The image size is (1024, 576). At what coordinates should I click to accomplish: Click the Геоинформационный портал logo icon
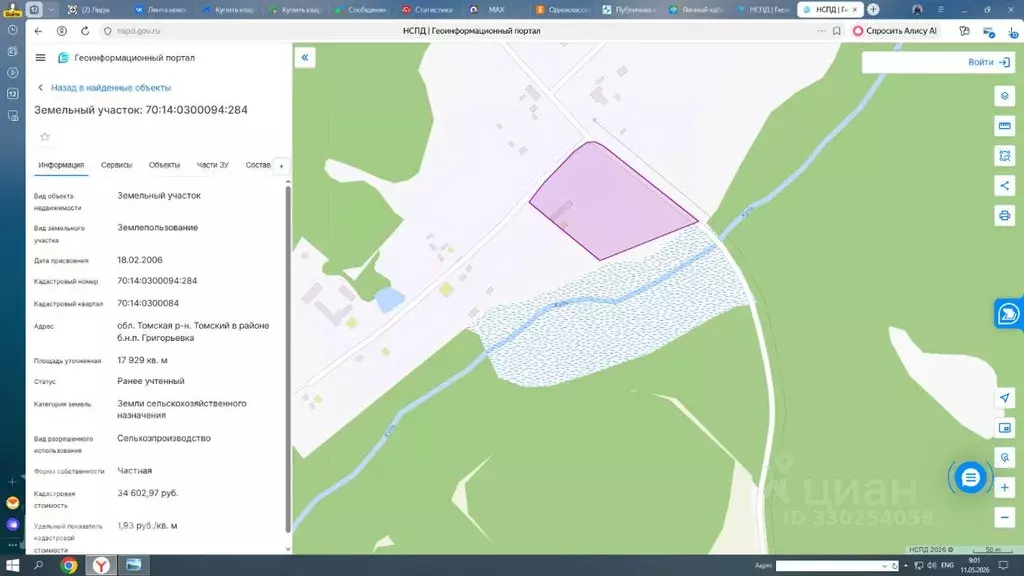[x=63, y=57]
